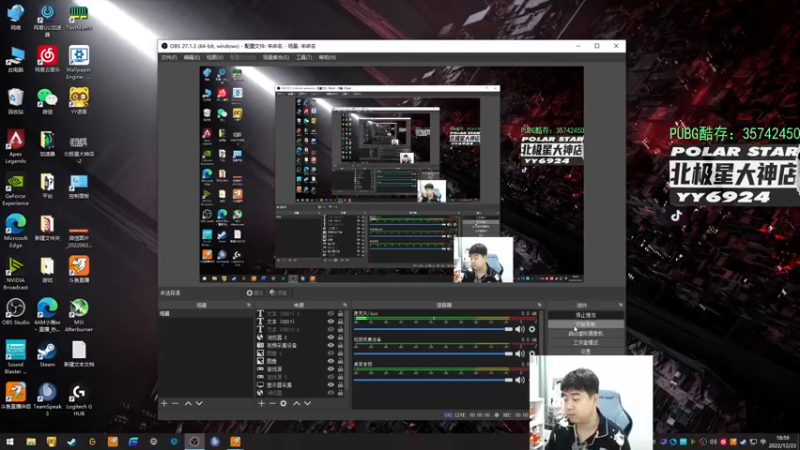Pop out the 来源 dock panel icon

(x=345, y=305)
